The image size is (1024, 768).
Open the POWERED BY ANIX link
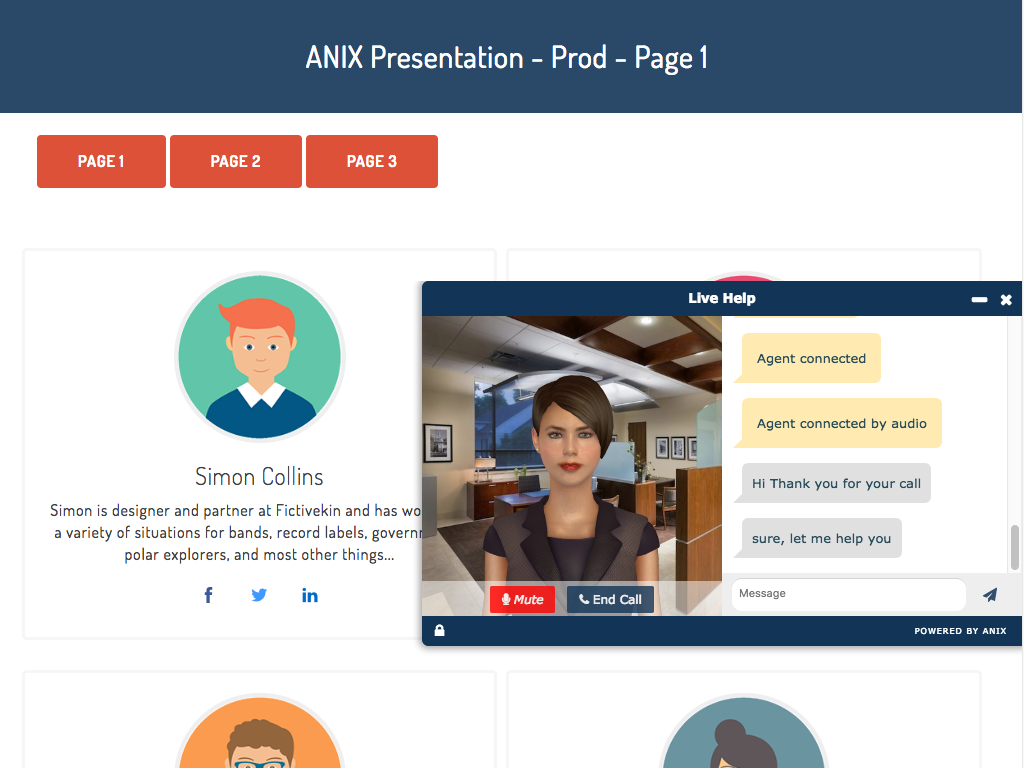click(x=960, y=630)
